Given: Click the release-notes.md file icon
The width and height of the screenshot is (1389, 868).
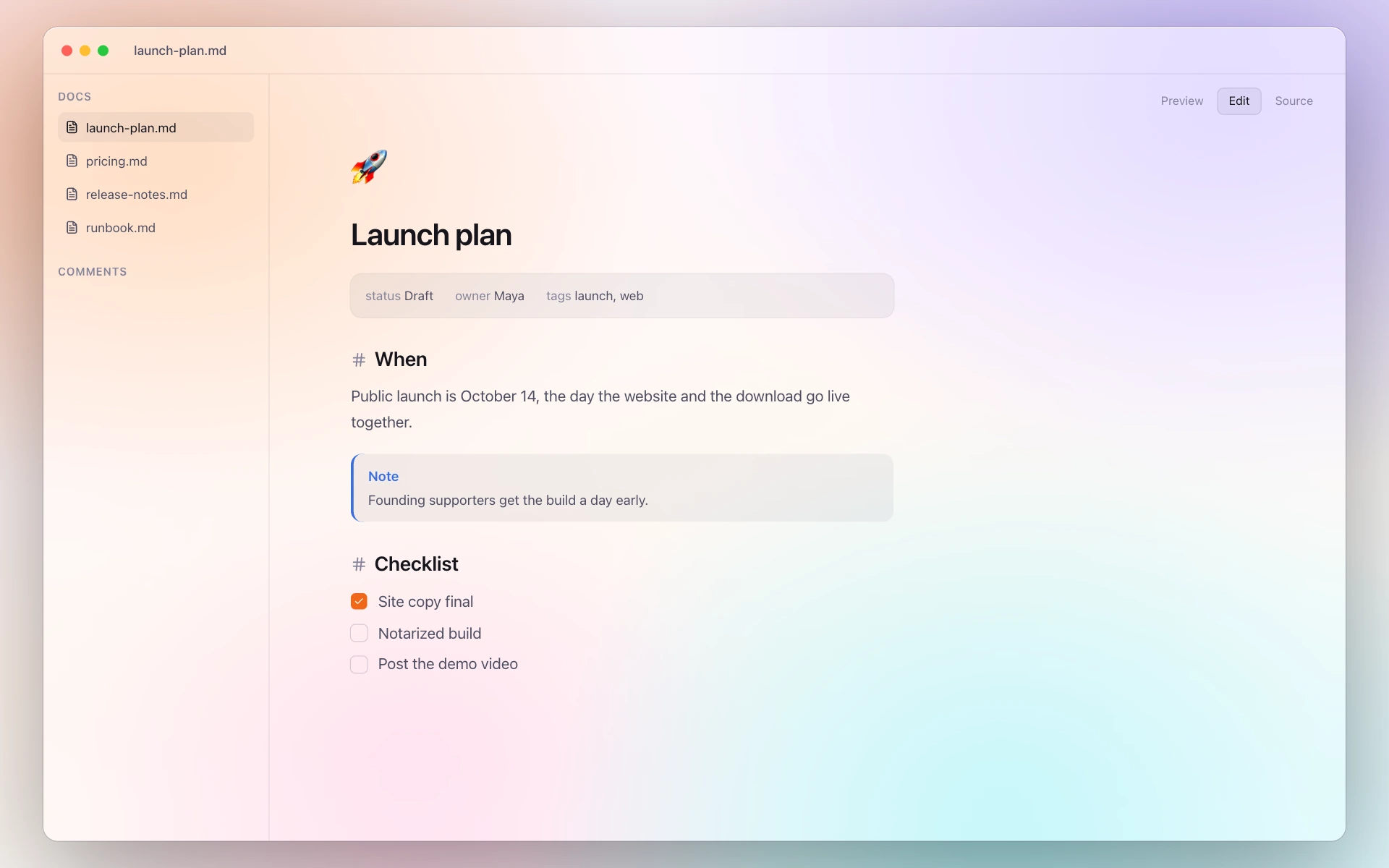Looking at the screenshot, I should (x=72, y=194).
